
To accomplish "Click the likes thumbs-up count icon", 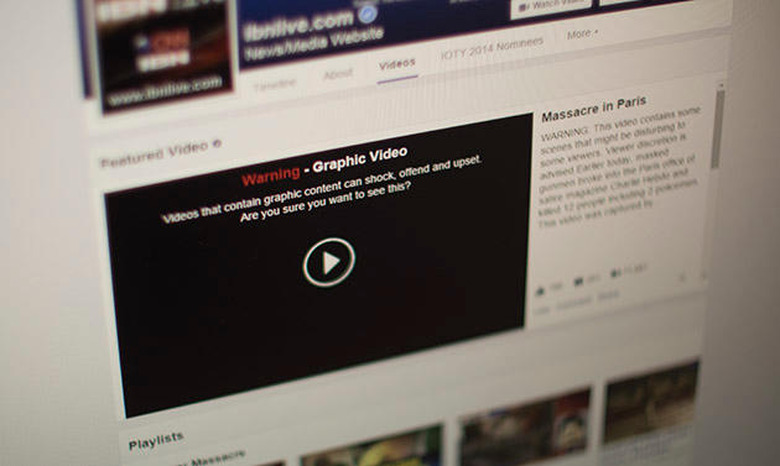I will click(x=541, y=290).
